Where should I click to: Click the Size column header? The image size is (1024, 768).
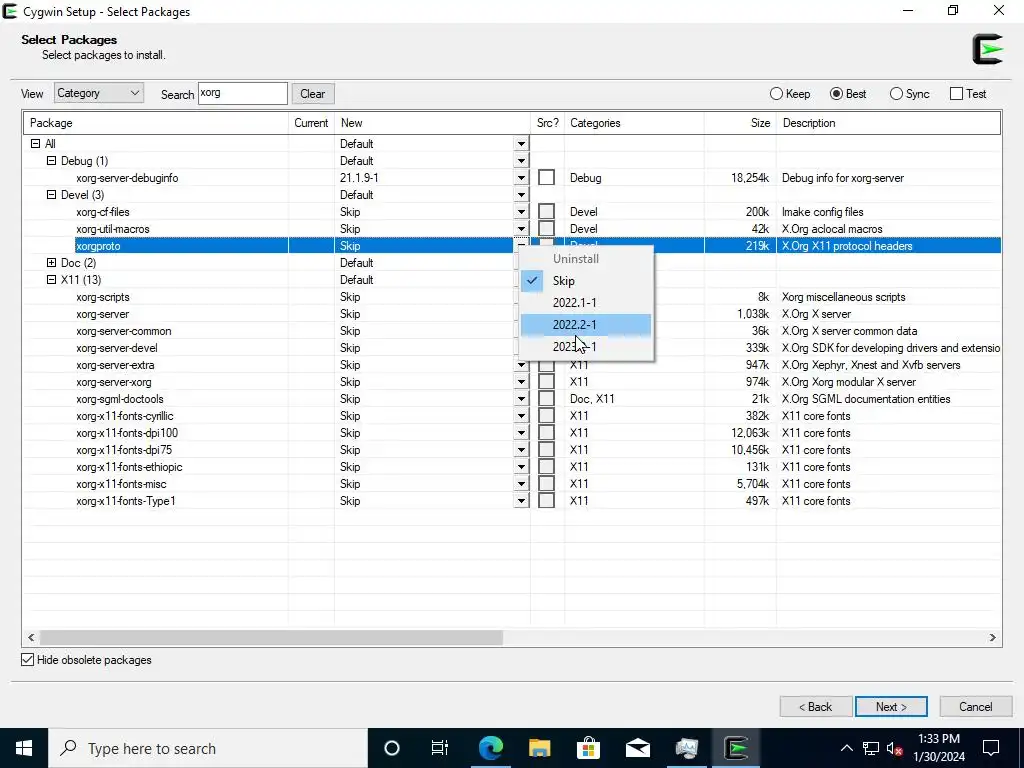741,123
